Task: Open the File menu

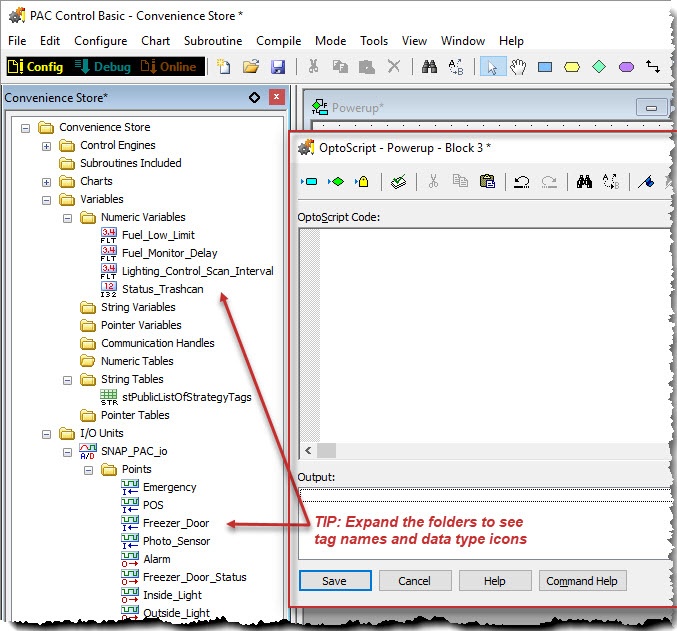Action: [17, 41]
